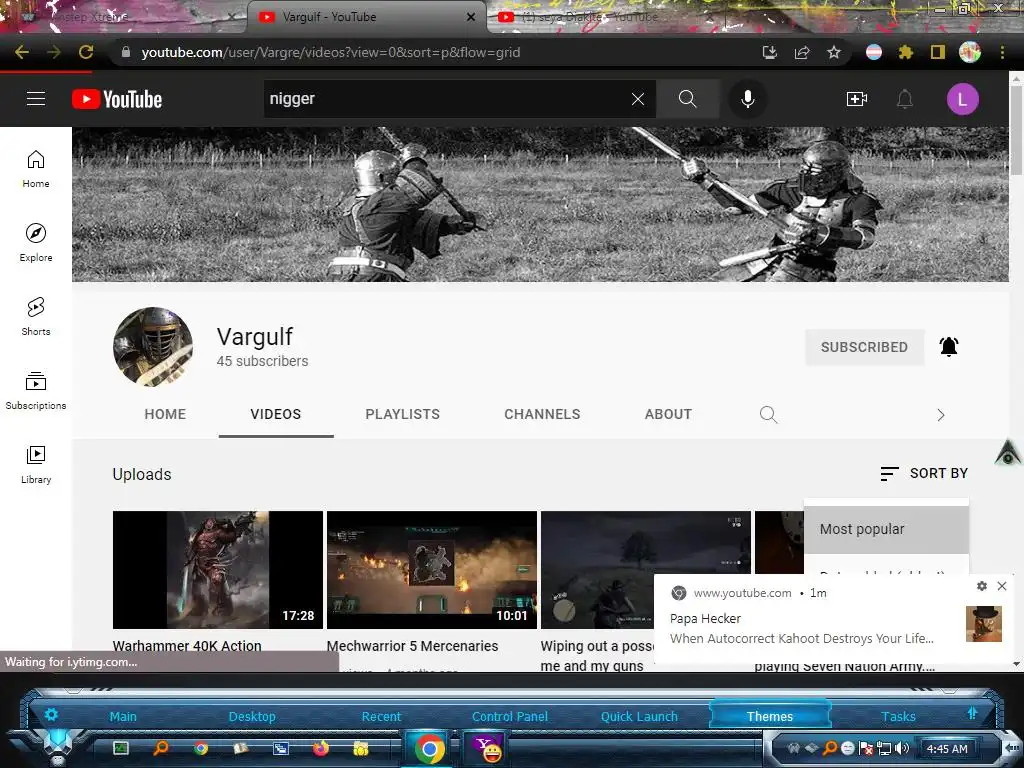Click the 45 subscribers count

(263, 361)
